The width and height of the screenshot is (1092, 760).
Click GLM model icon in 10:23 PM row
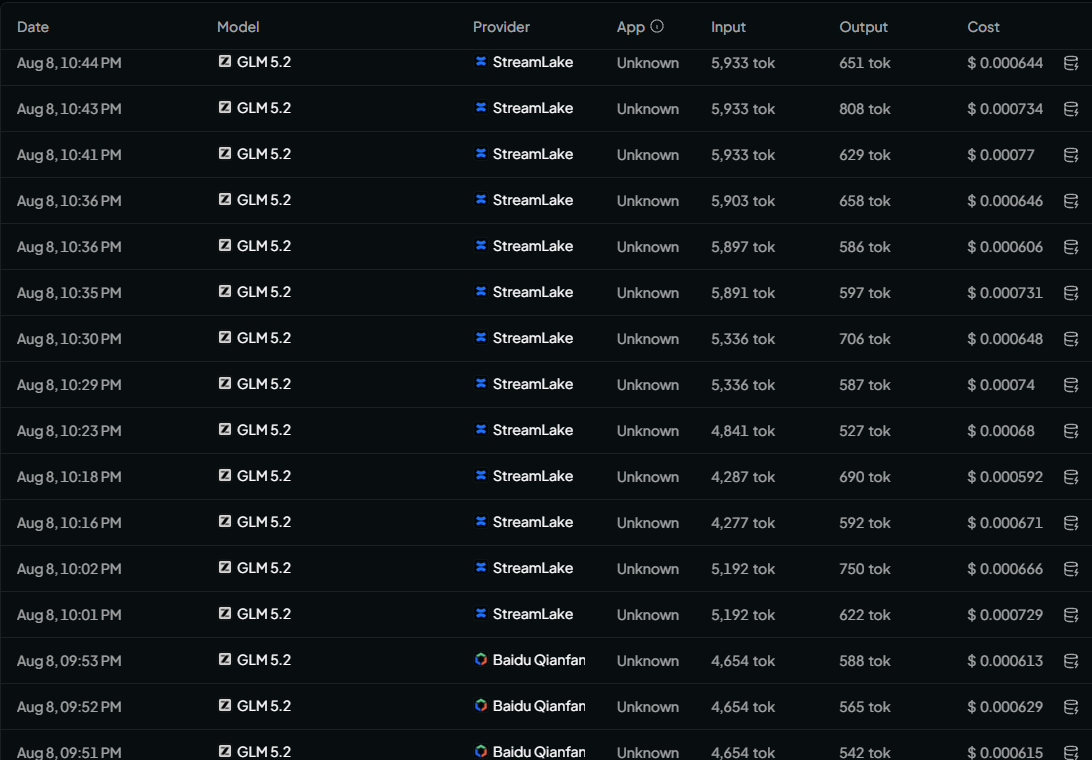pos(224,429)
